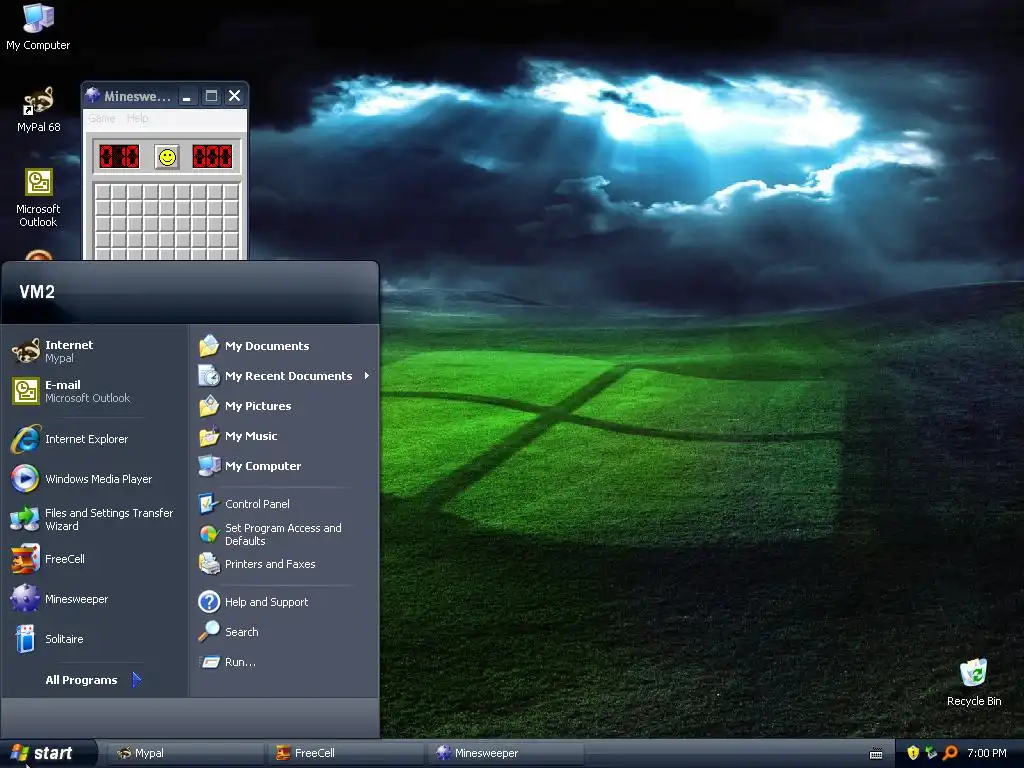Close the Minesweeper window
This screenshot has width=1024, height=768.
[x=234, y=96]
